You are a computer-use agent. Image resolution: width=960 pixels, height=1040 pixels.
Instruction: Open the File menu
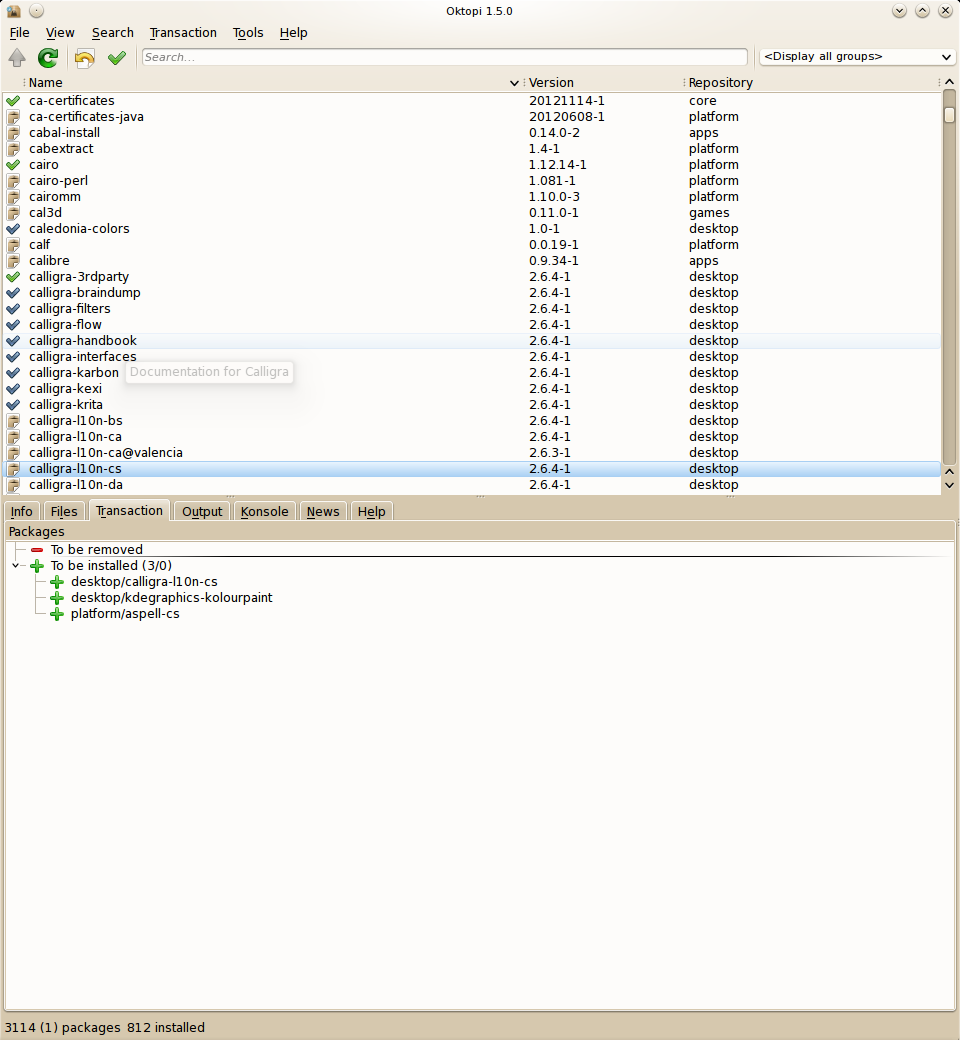tap(19, 32)
